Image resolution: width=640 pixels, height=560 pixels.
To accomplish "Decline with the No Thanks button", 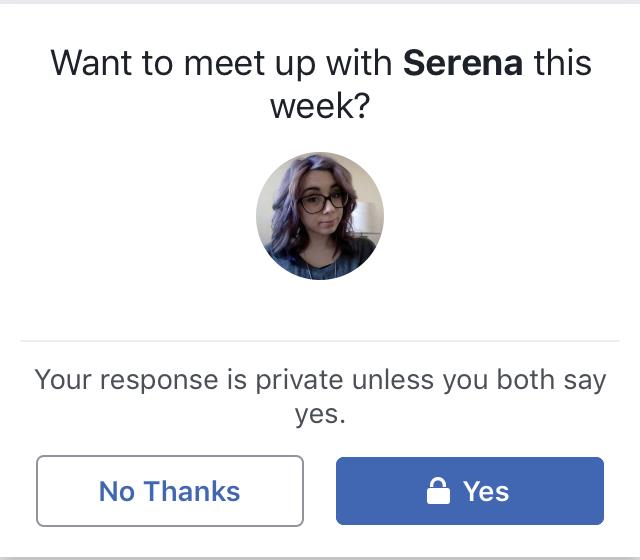I will coord(170,491).
